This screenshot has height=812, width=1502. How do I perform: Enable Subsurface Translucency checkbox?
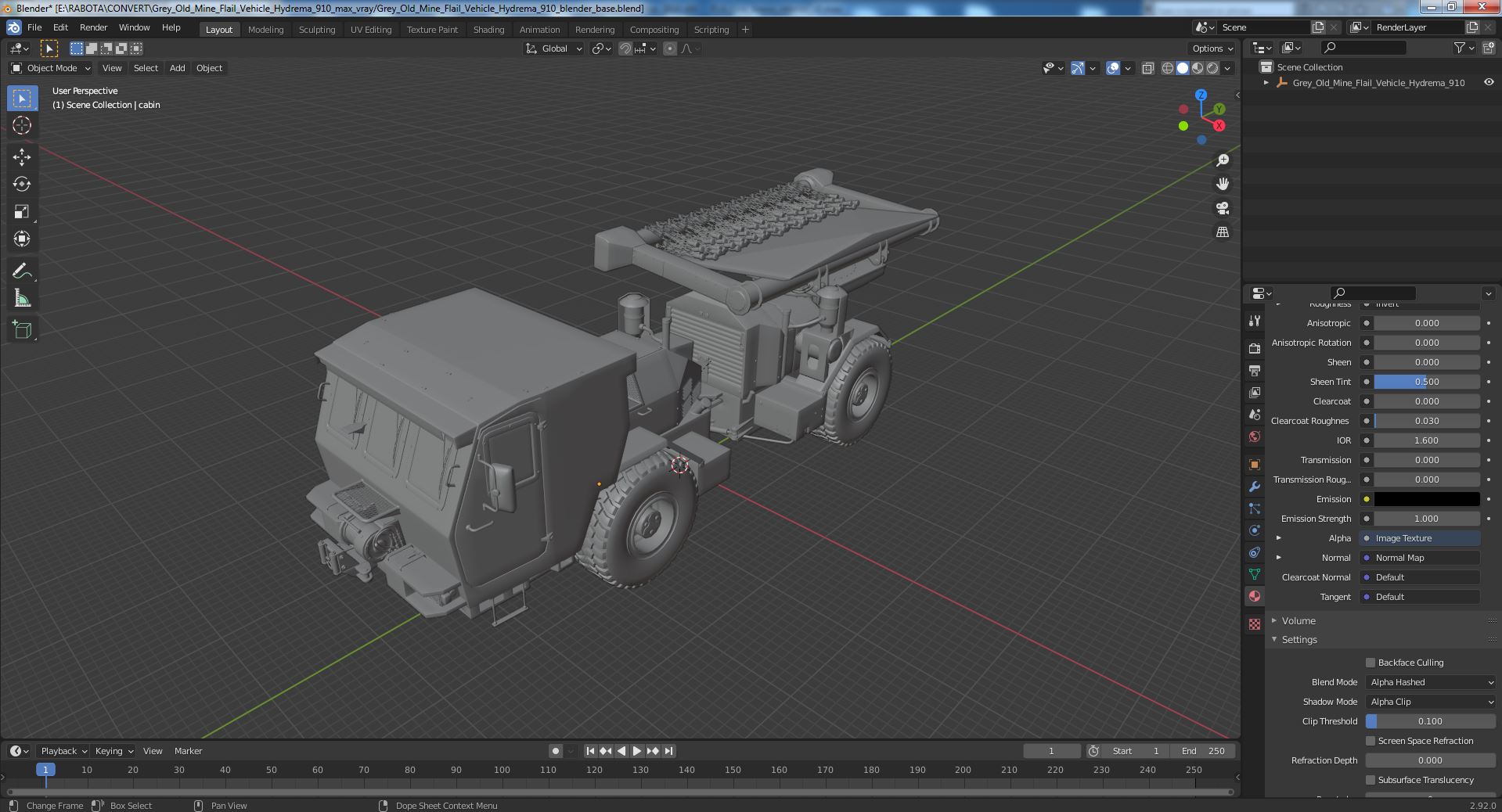pos(1371,780)
